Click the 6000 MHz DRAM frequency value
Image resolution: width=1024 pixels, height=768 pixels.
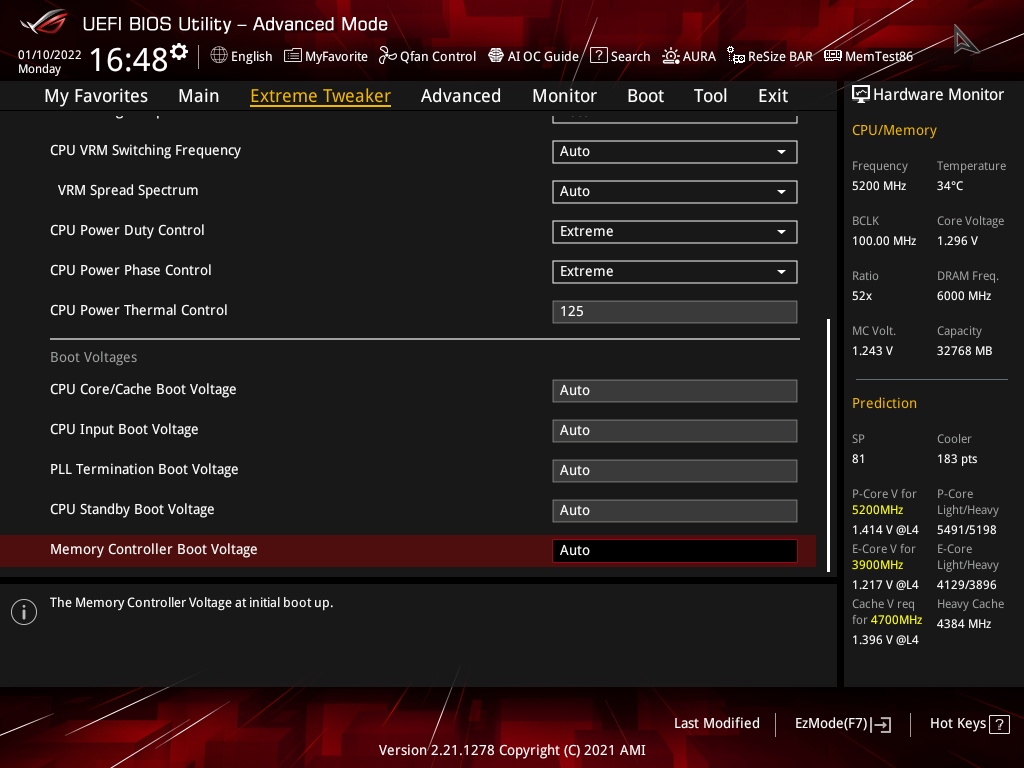[964, 296]
